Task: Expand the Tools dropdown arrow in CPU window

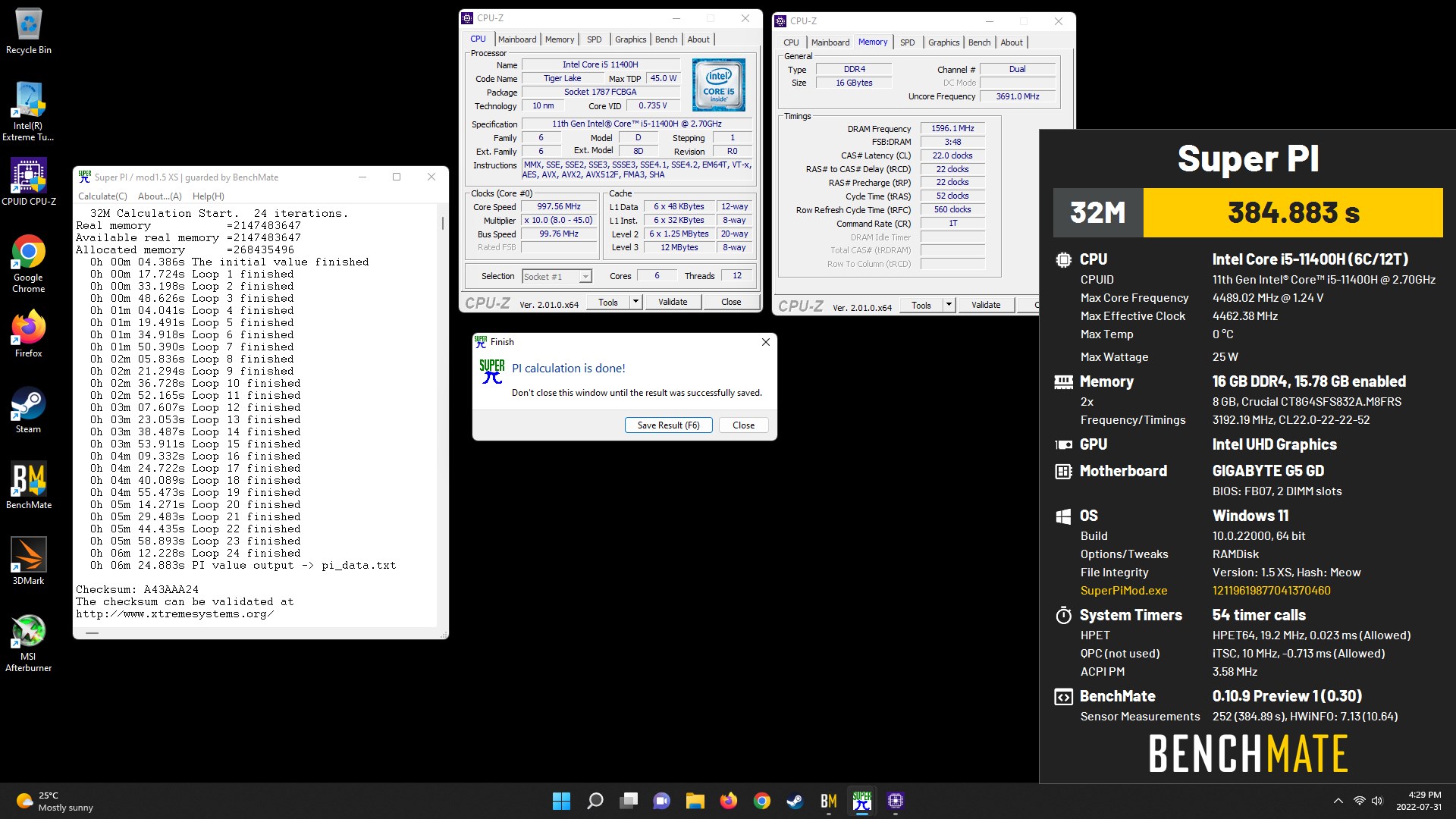Action: pyautogui.click(x=636, y=302)
